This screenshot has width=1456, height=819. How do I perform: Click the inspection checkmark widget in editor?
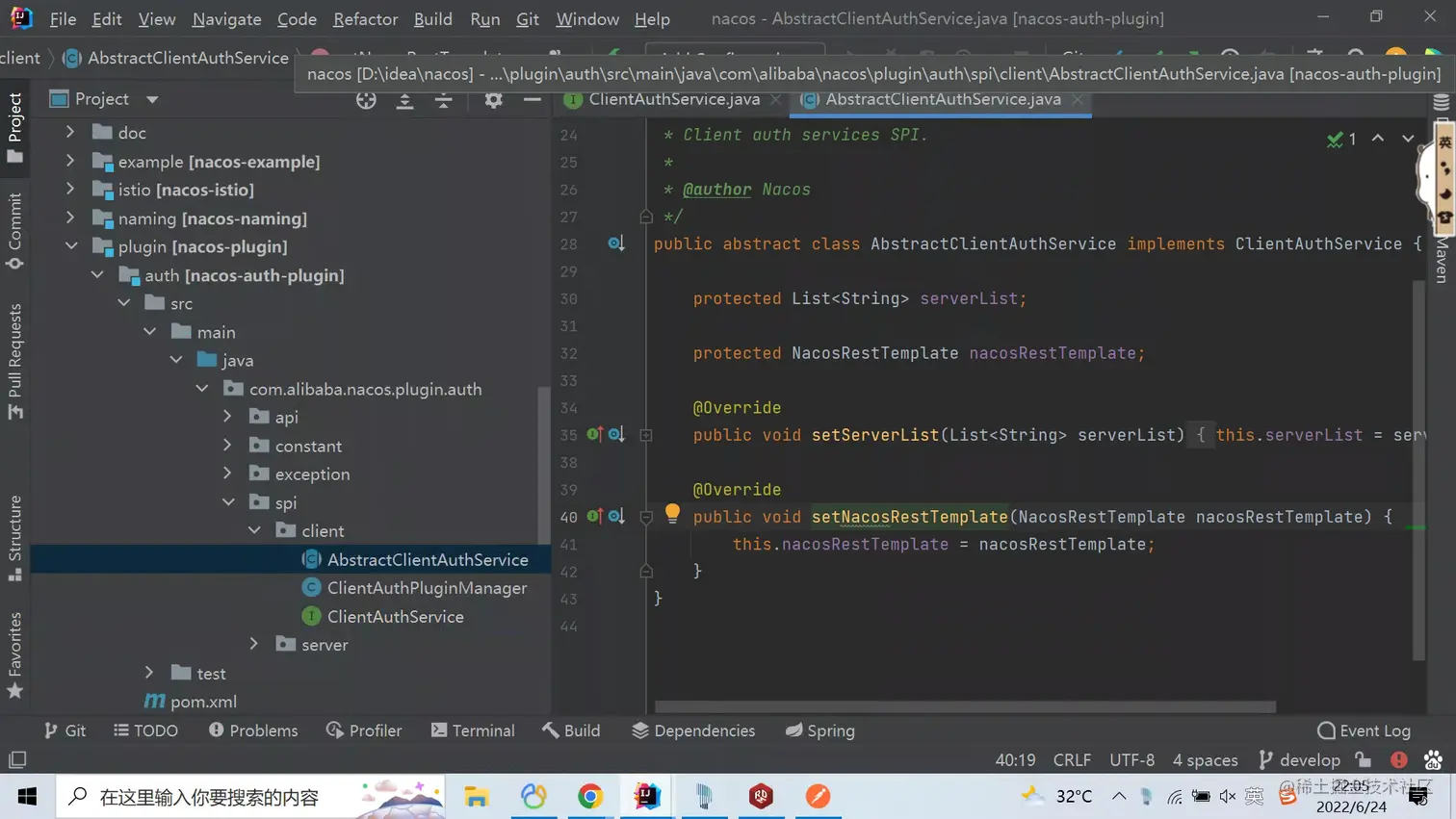pyautogui.click(x=1341, y=140)
